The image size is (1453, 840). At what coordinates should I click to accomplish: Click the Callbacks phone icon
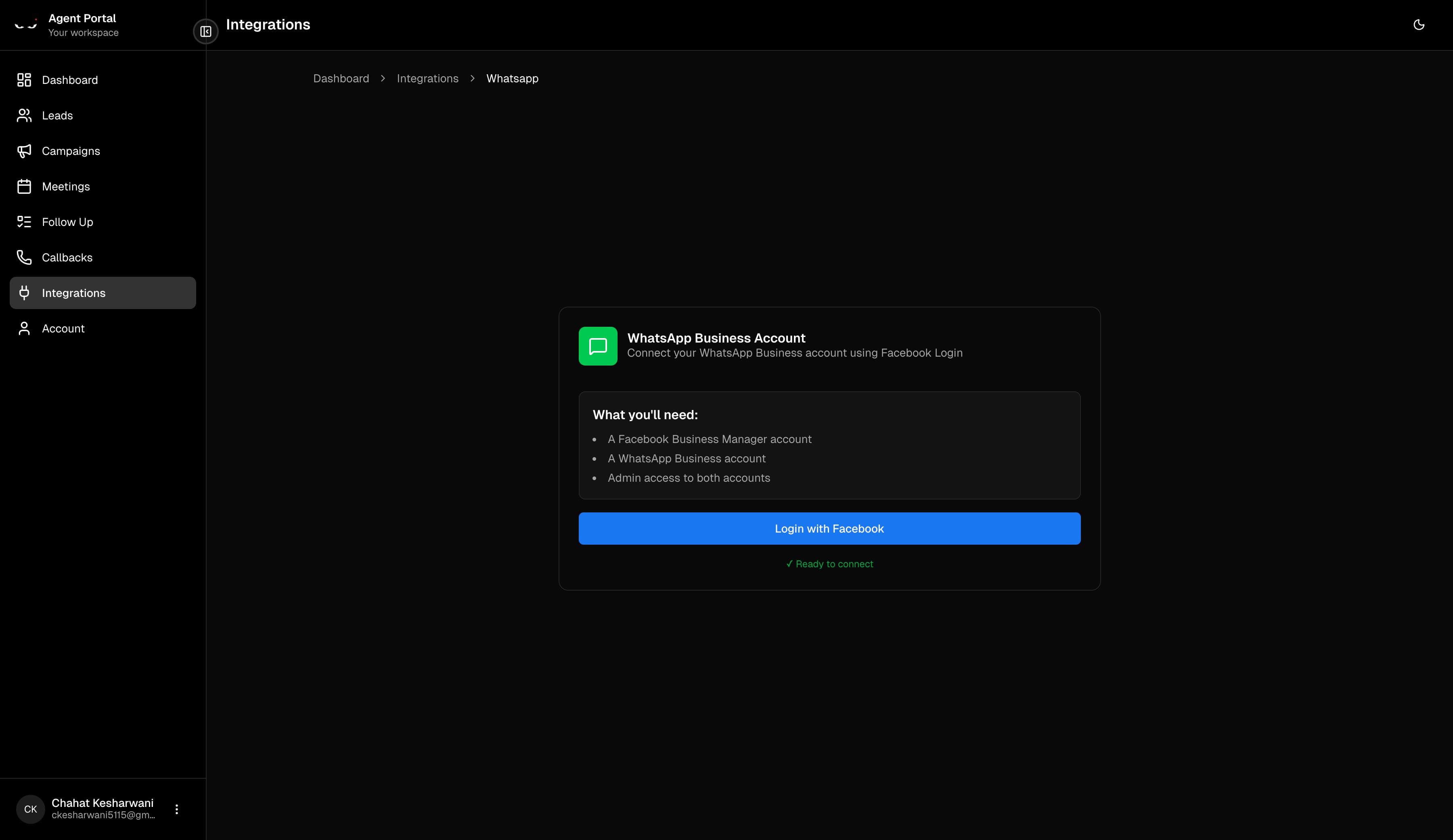pos(24,257)
